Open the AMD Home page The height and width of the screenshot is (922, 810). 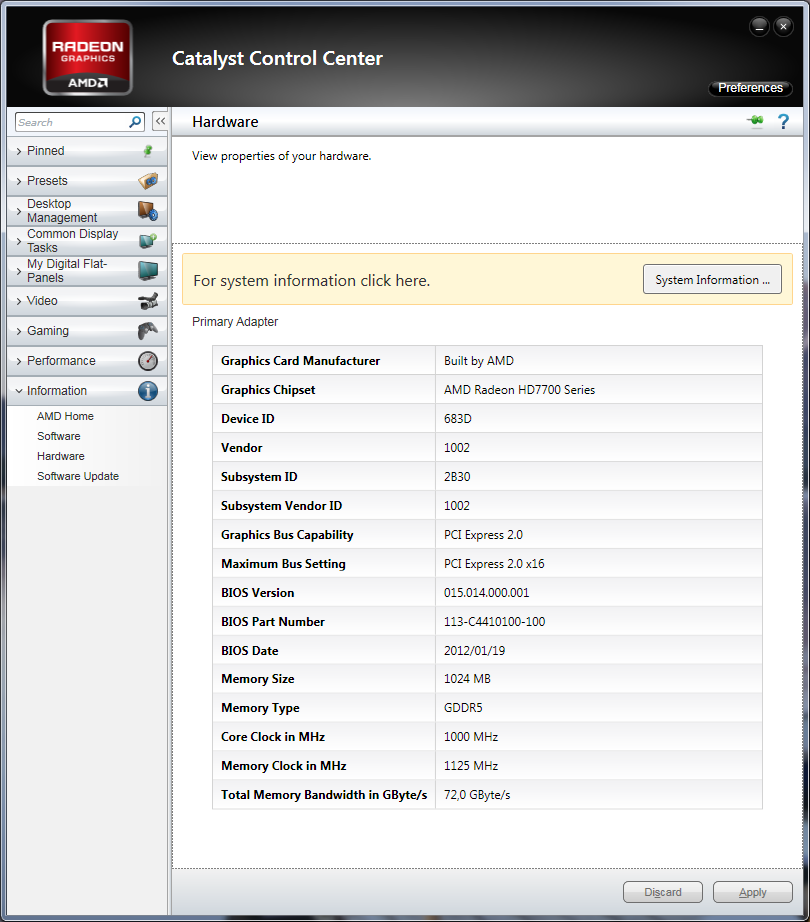65,416
